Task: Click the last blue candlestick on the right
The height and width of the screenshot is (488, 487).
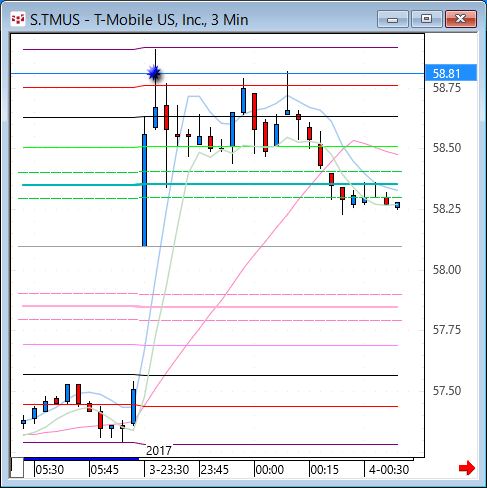Action: click(397, 205)
